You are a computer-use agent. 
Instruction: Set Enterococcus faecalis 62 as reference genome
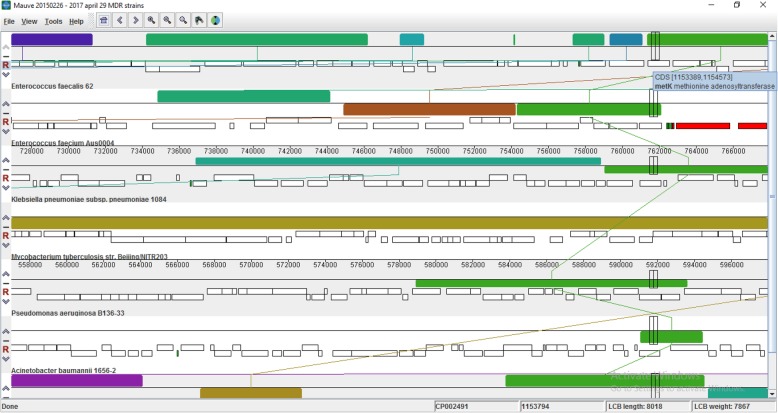pos(6,65)
